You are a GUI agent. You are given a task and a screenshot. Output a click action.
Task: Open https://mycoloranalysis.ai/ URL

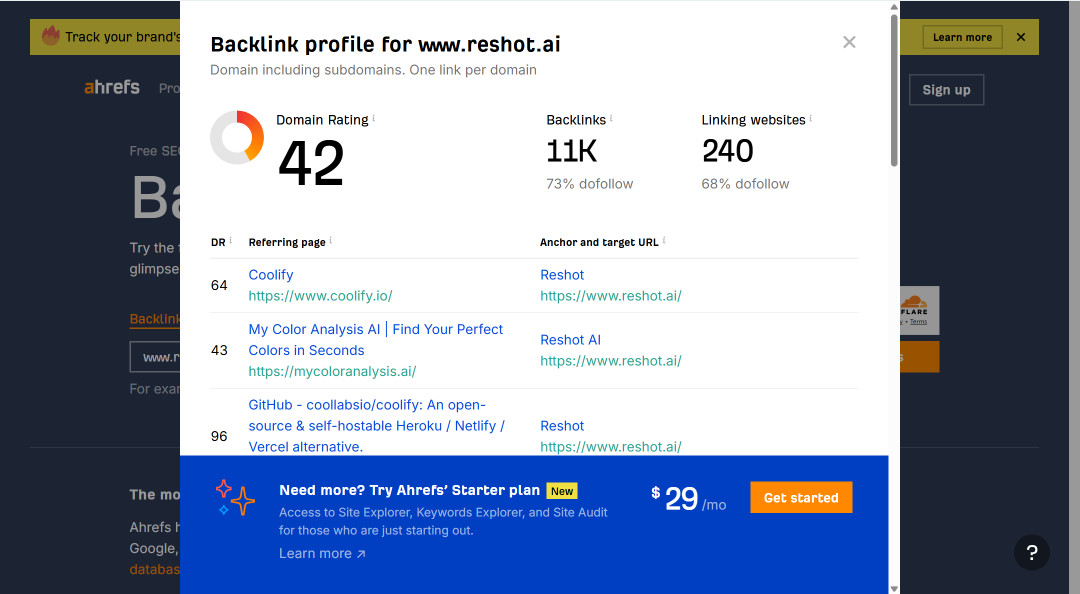(332, 371)
